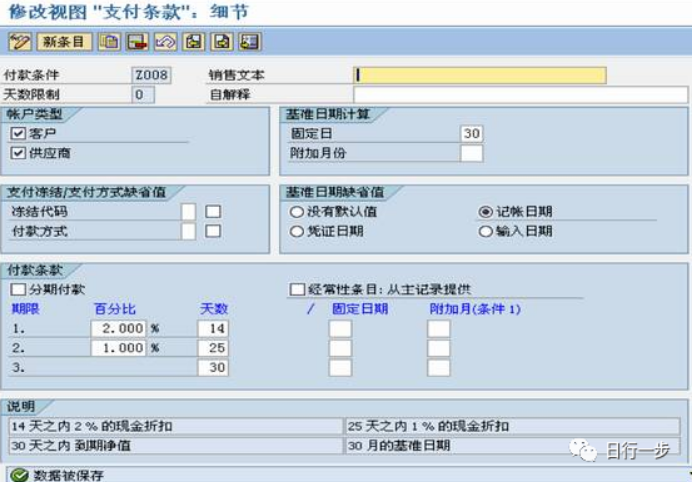Click the 固定日期 field in term 2 row
692x486 pixels.
[340, 348]
